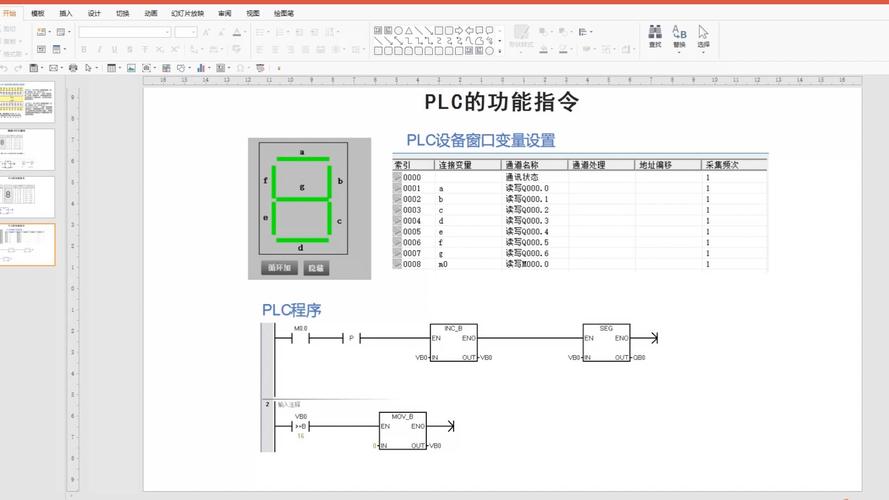This screenshot has width=889, height=500.
Task: Click the 替换 replace icon
Action: (x=679, y=32)
